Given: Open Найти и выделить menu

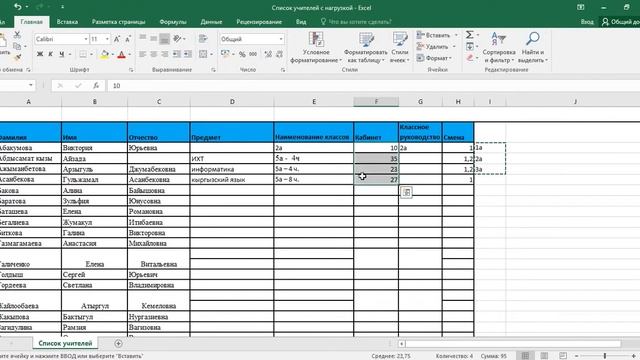Looking at the screenshot, I should tap(533, 47).
